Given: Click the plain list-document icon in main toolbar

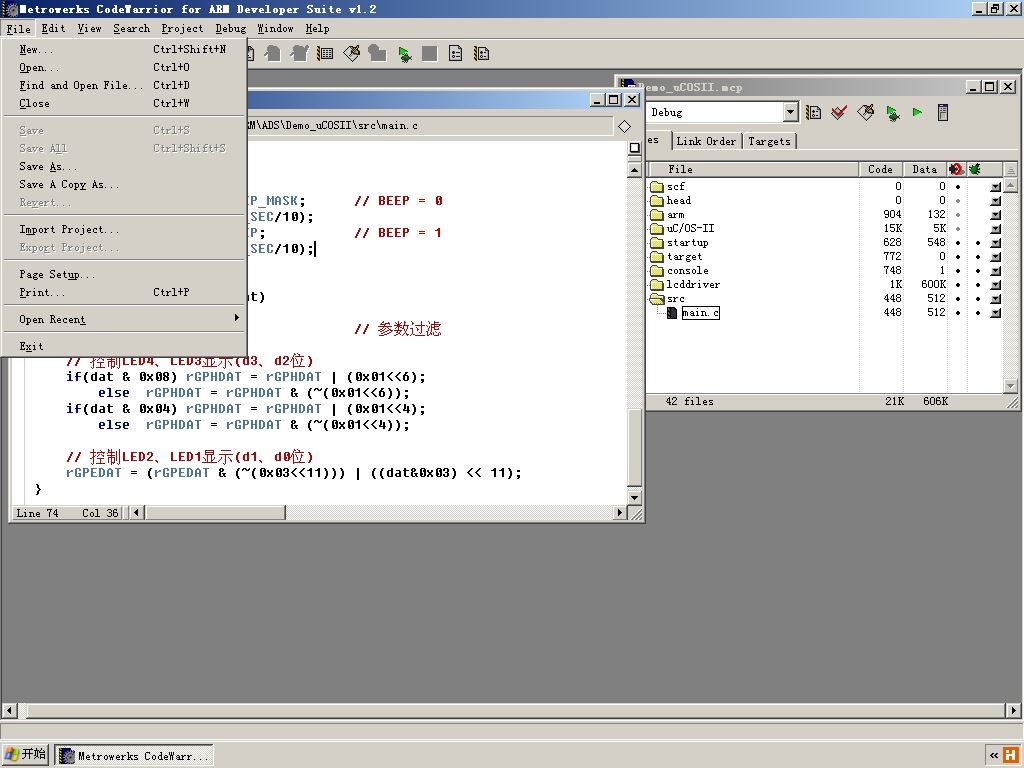Looking at the screenshot, I should [455, 54].
